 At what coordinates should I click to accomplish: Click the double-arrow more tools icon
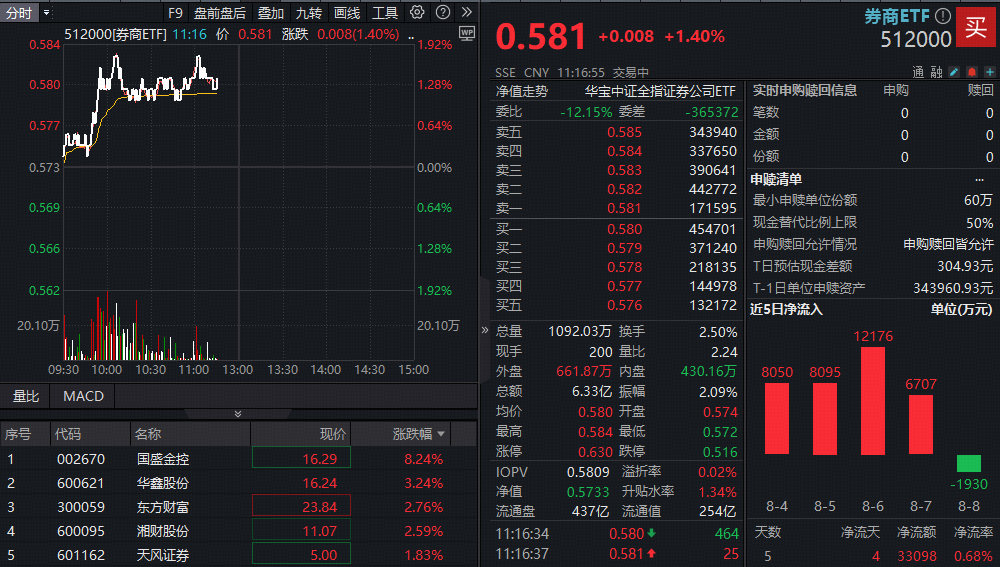click(466, 12)
